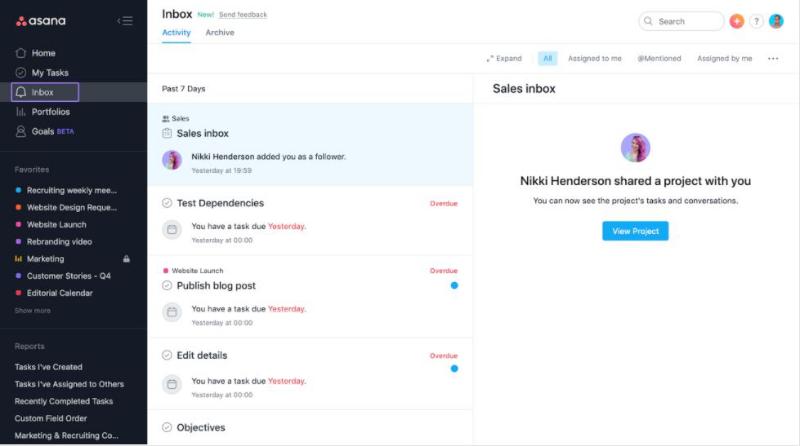The width and height of the screenshot is (800, 446).
Task: Open the Publish blog post title
Action: (x=216, y=285)
